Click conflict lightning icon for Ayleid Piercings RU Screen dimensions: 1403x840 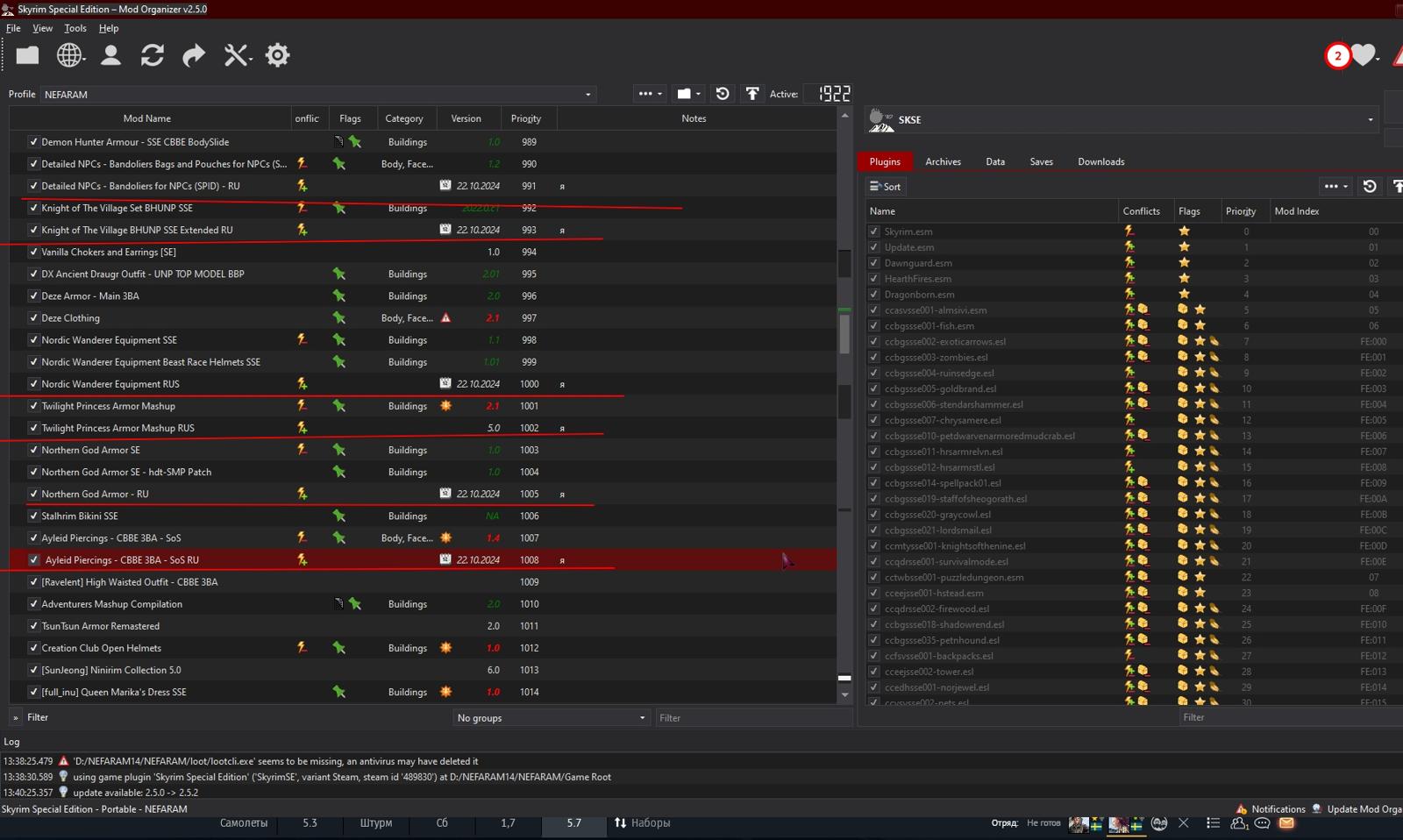(302, 559)
